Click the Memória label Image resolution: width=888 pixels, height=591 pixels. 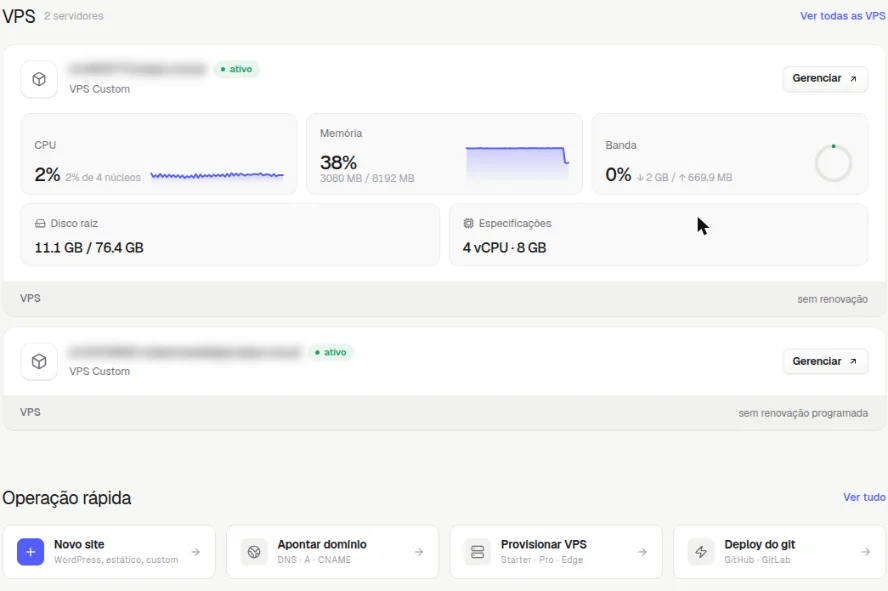pos(341,134)
